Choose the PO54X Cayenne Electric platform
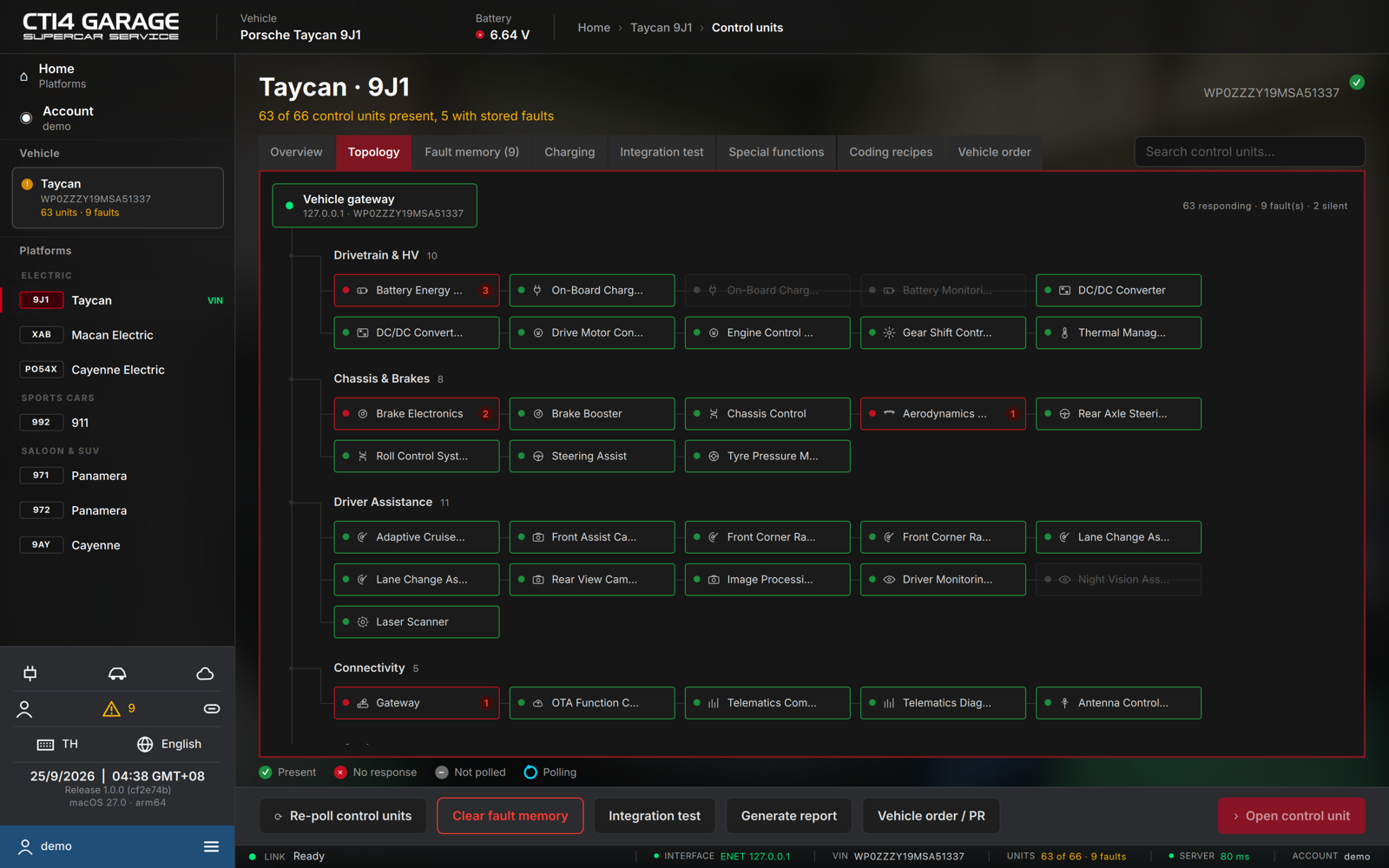 pyautogui.click(x=117, y=370)
